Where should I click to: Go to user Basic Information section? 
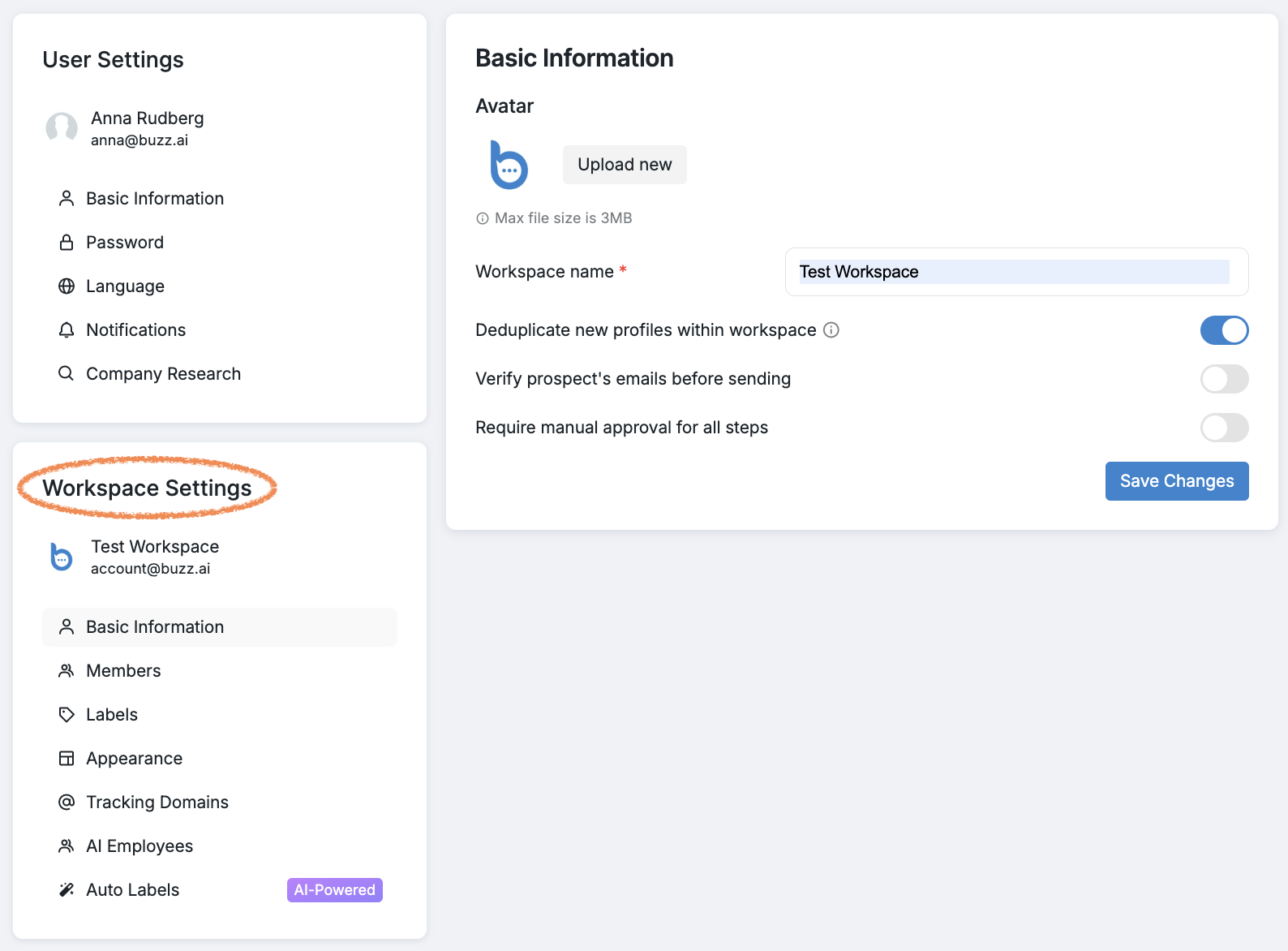(x=155, y=199)
